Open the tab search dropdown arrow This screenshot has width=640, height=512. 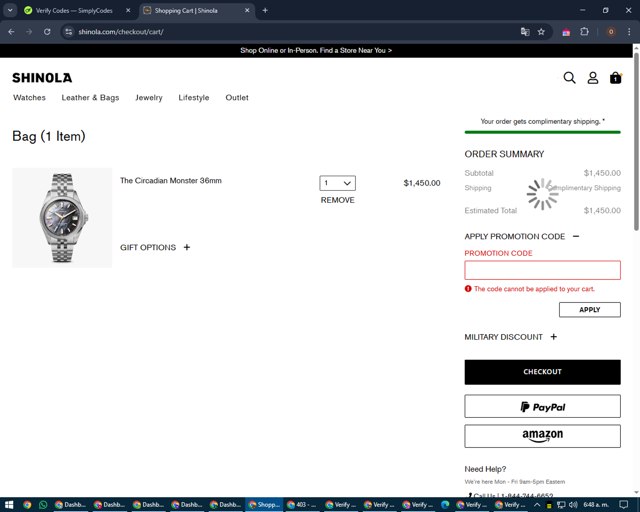[10, 11]
